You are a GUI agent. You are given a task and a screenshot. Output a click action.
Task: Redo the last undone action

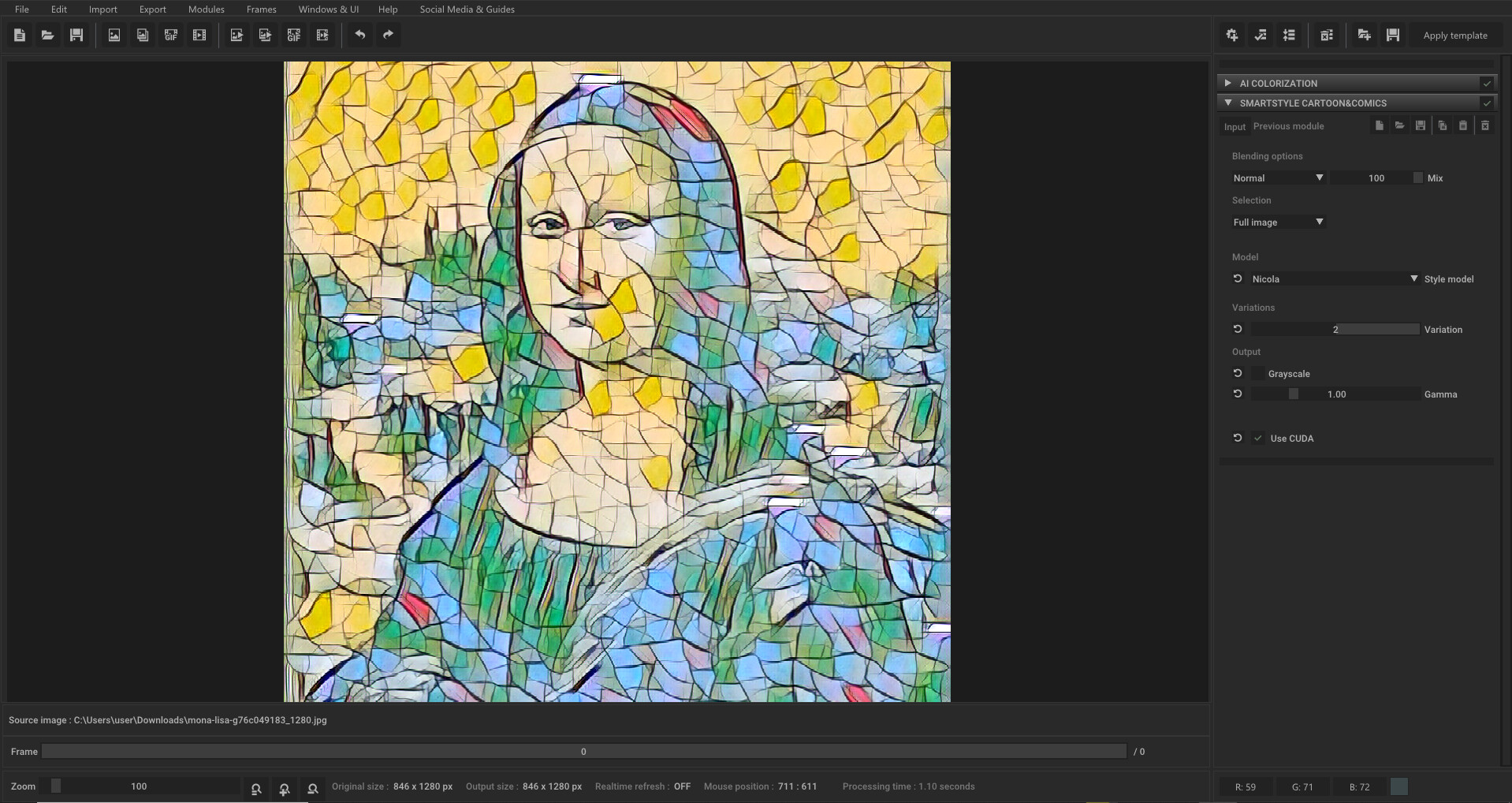pos(387,35)
